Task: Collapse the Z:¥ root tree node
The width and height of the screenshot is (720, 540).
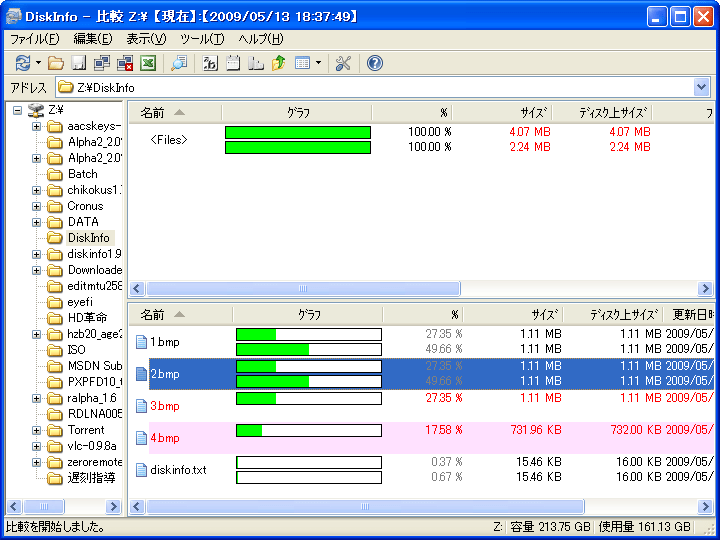Action: tap(17, 110)
